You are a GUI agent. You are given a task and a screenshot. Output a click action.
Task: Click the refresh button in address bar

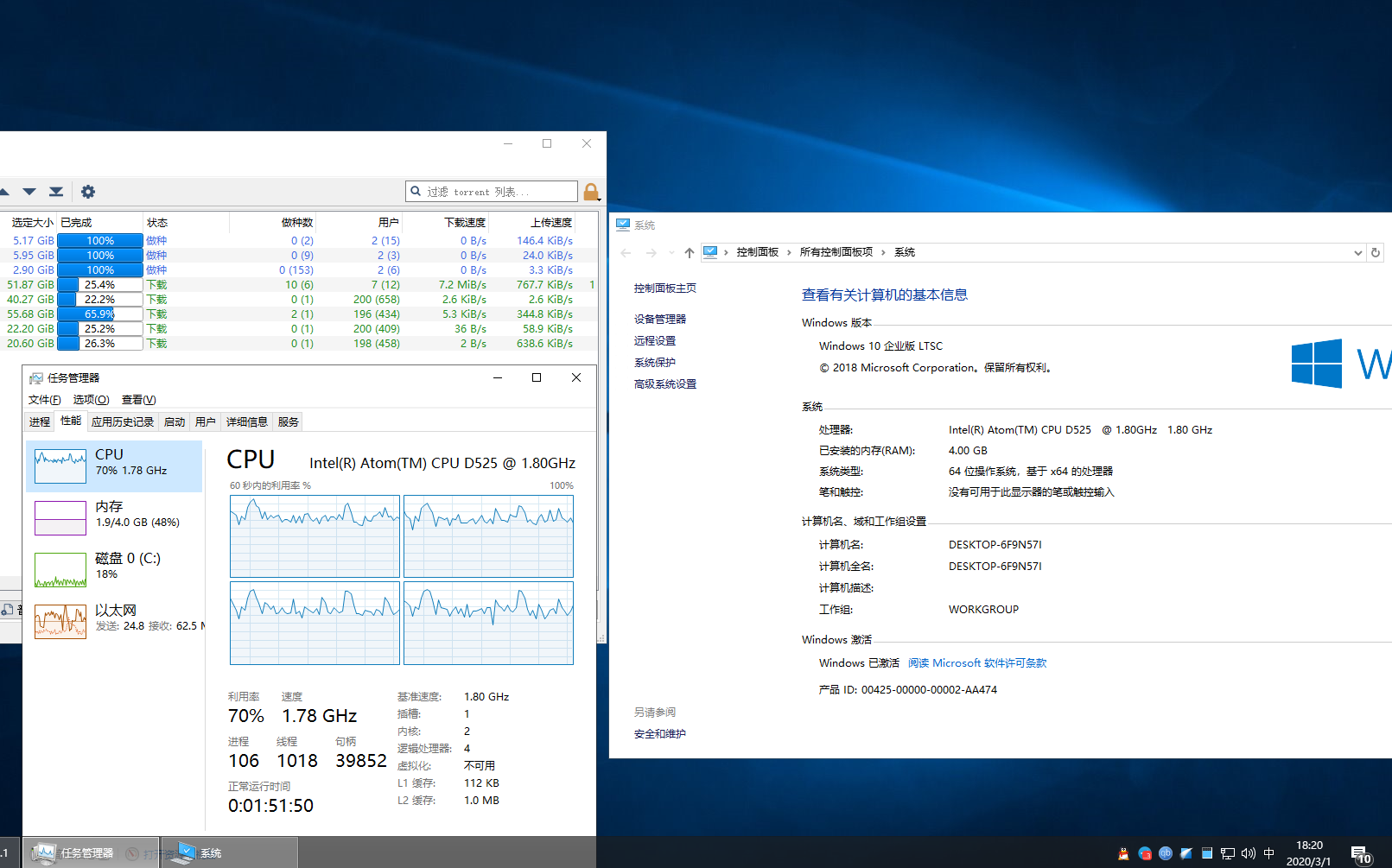(x=1376, y=252)
